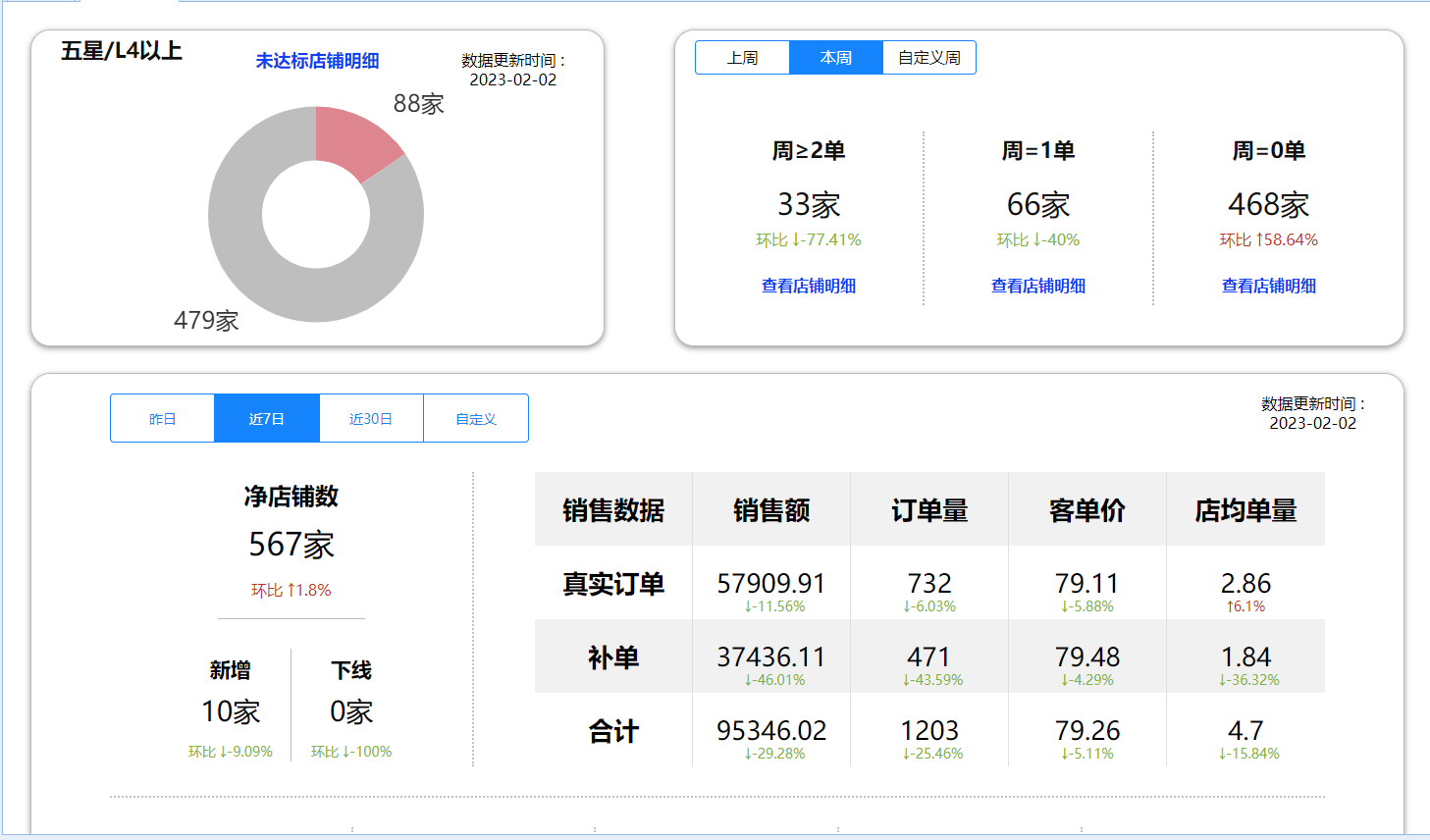Image resolution: width=1430 pixels, height=840 pixels.
Task: Click the 57909.91 sales cell
Action: [x=771, y=584]
